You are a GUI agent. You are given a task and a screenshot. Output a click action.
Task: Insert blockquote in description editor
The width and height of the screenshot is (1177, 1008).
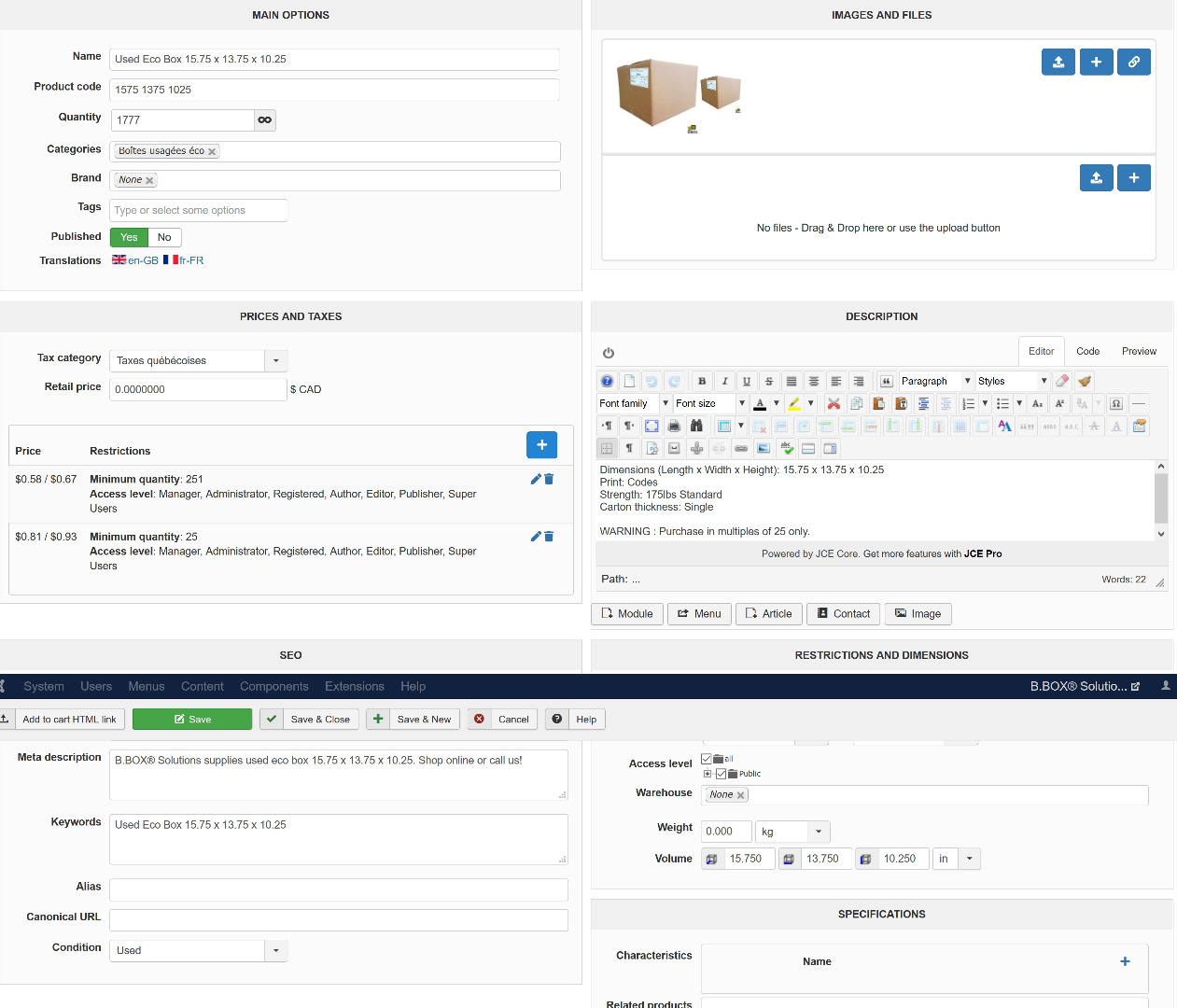[x=887, y=381]
